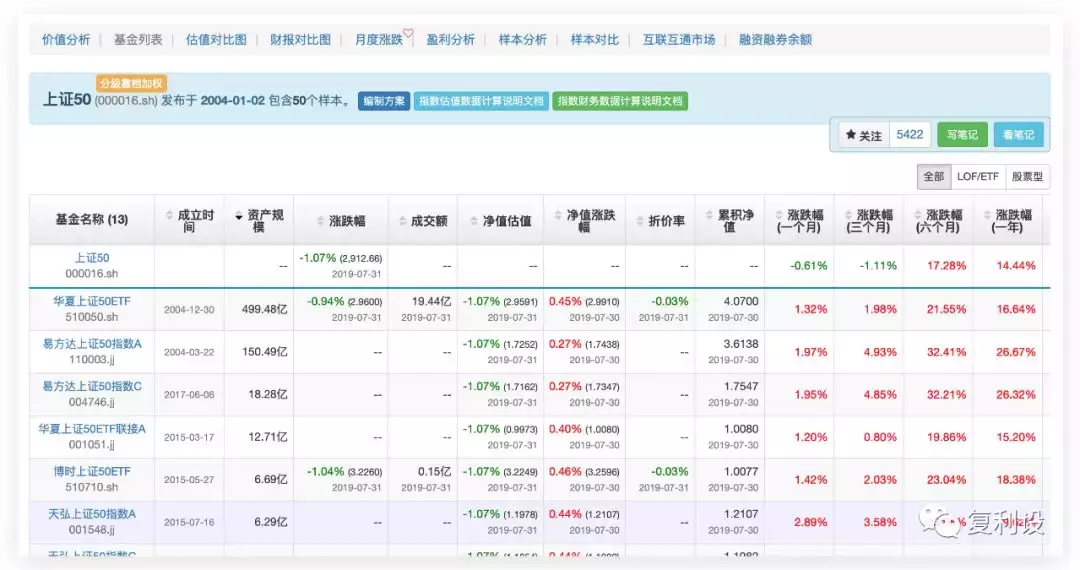Select the 全部 filter toggle

point(934,176)
